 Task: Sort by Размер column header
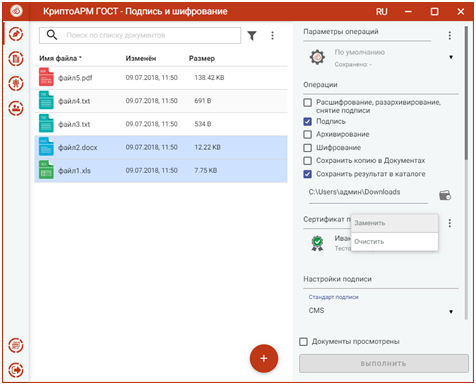pos(202,58)
